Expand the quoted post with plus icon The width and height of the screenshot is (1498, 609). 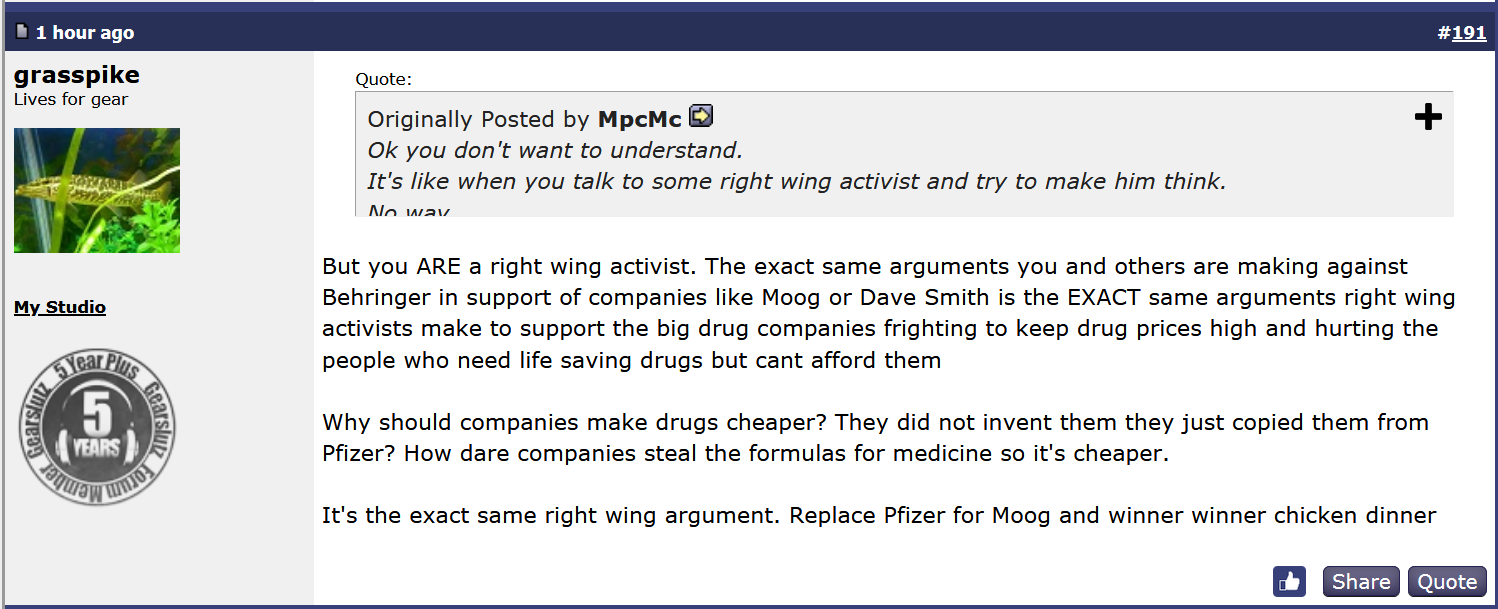[x=1428, y=118]
